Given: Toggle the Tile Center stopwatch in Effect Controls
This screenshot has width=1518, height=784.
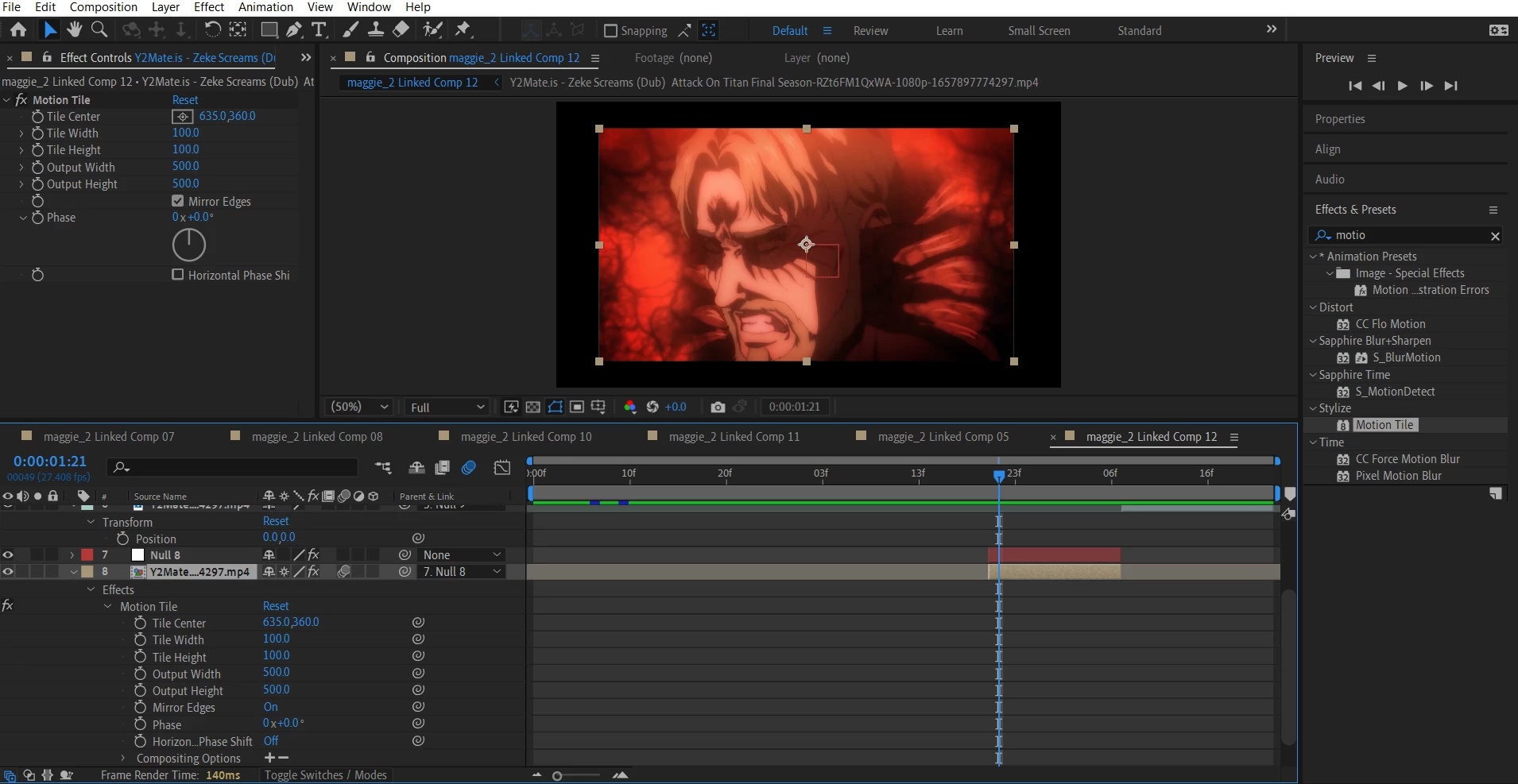Looking at the screenshot, I should coord(37,117).
